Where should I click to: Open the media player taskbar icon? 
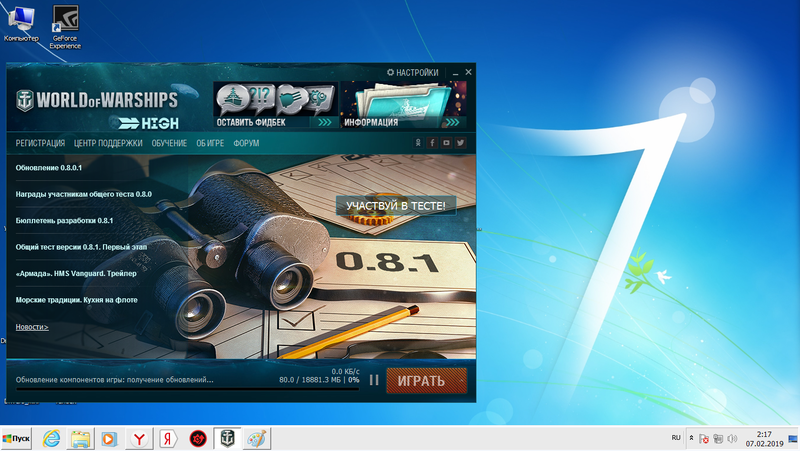coord(109,439)
